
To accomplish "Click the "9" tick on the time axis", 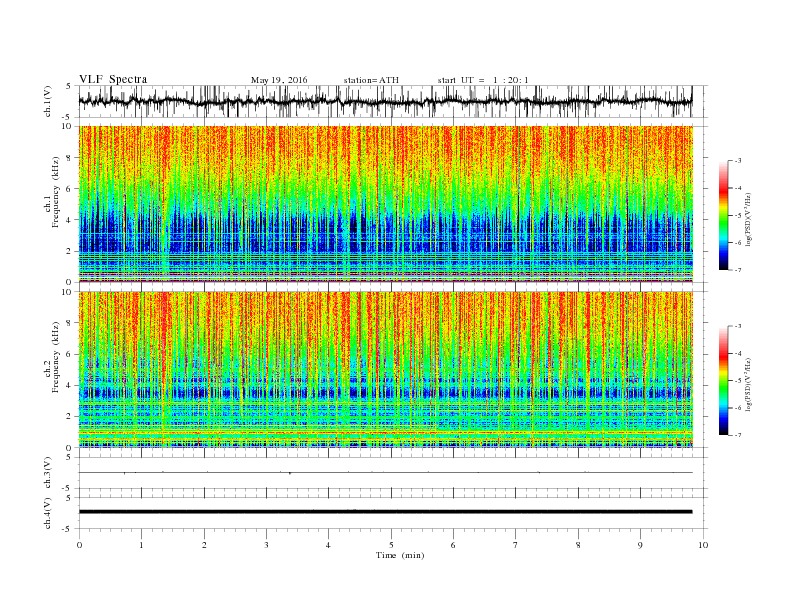I will pyautogui.click(x=640, y=545).
